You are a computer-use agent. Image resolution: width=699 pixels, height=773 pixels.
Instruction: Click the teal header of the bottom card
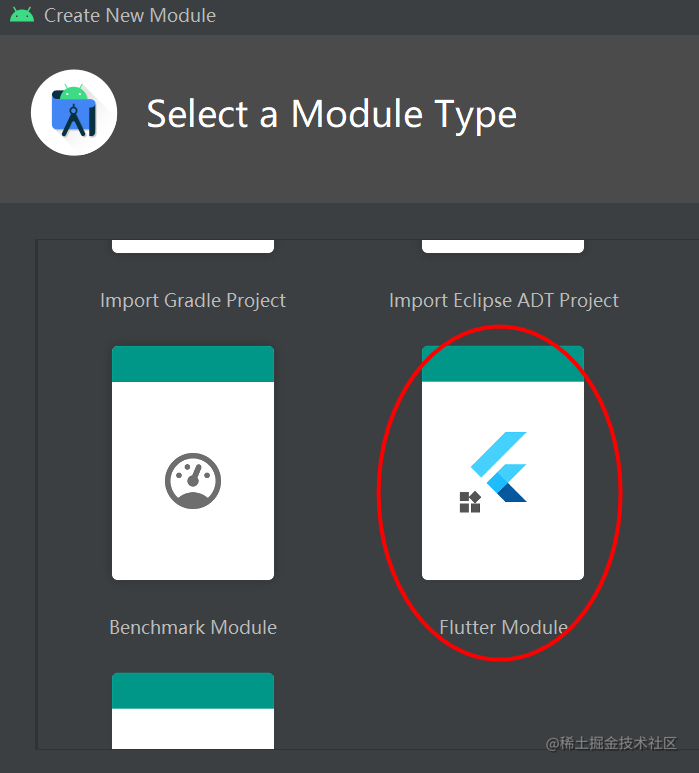pyautogui.click(x=193, y=691)
